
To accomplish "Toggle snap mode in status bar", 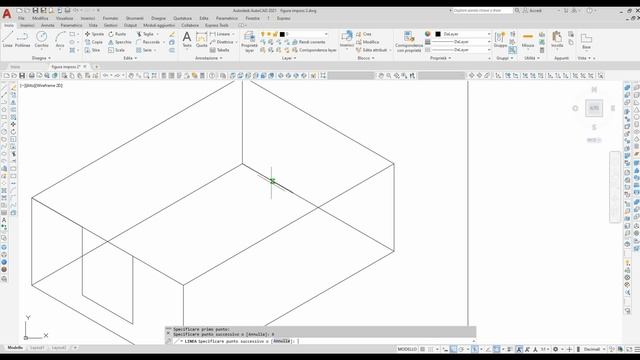I will (430, 349).
